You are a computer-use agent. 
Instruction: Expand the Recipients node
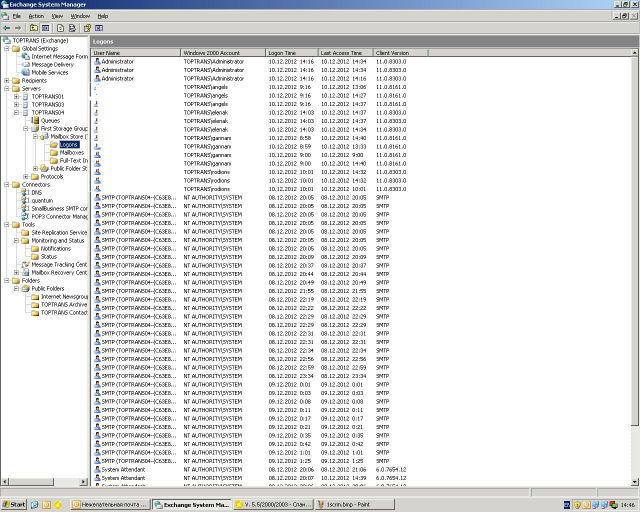[7, 80]
